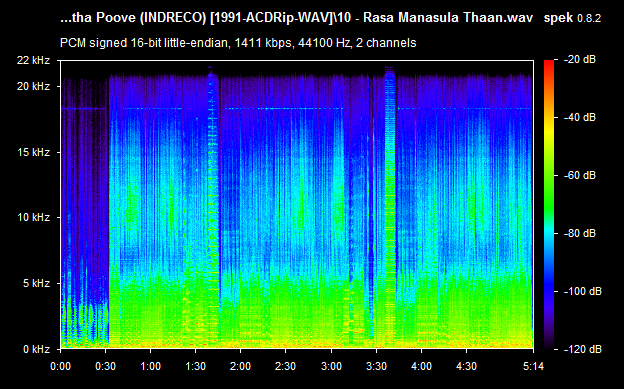Click the green section of the color scale
This screenshot has height=389, width=624.
coord(549,191)
